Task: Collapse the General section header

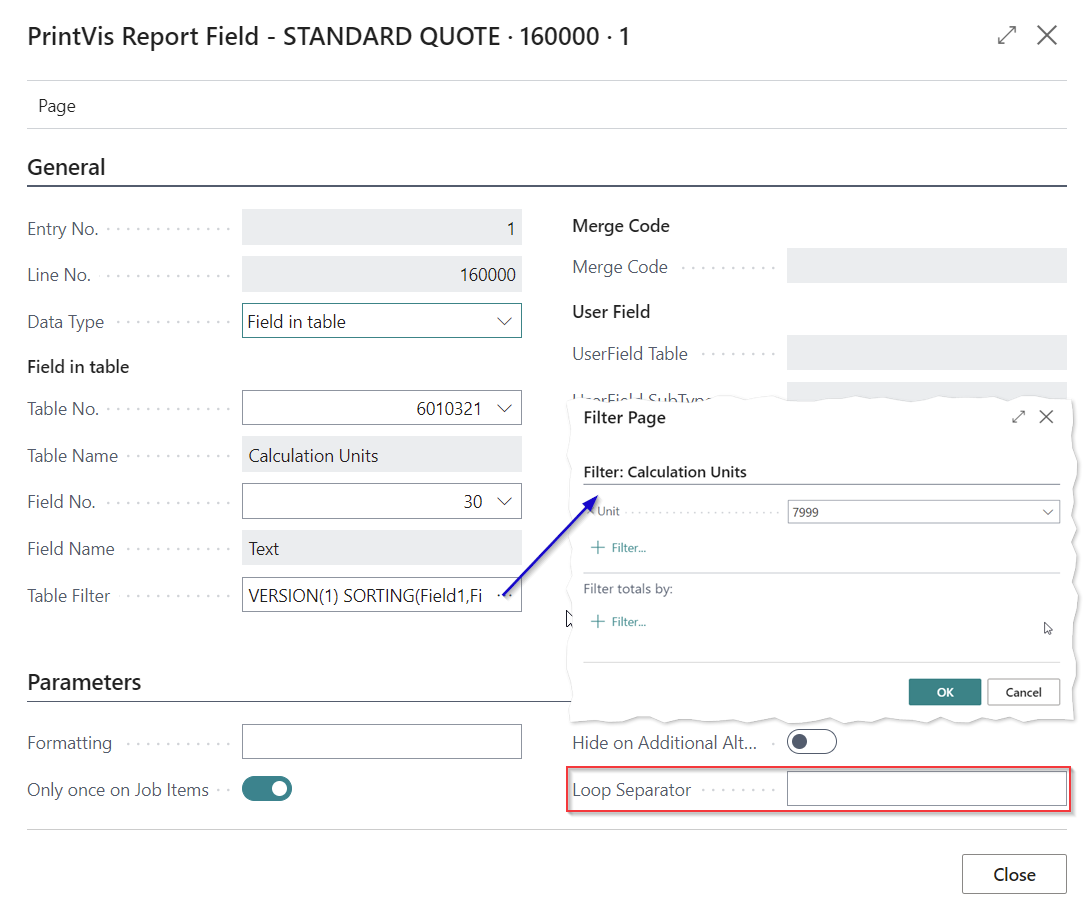Action: click(66, 167)
